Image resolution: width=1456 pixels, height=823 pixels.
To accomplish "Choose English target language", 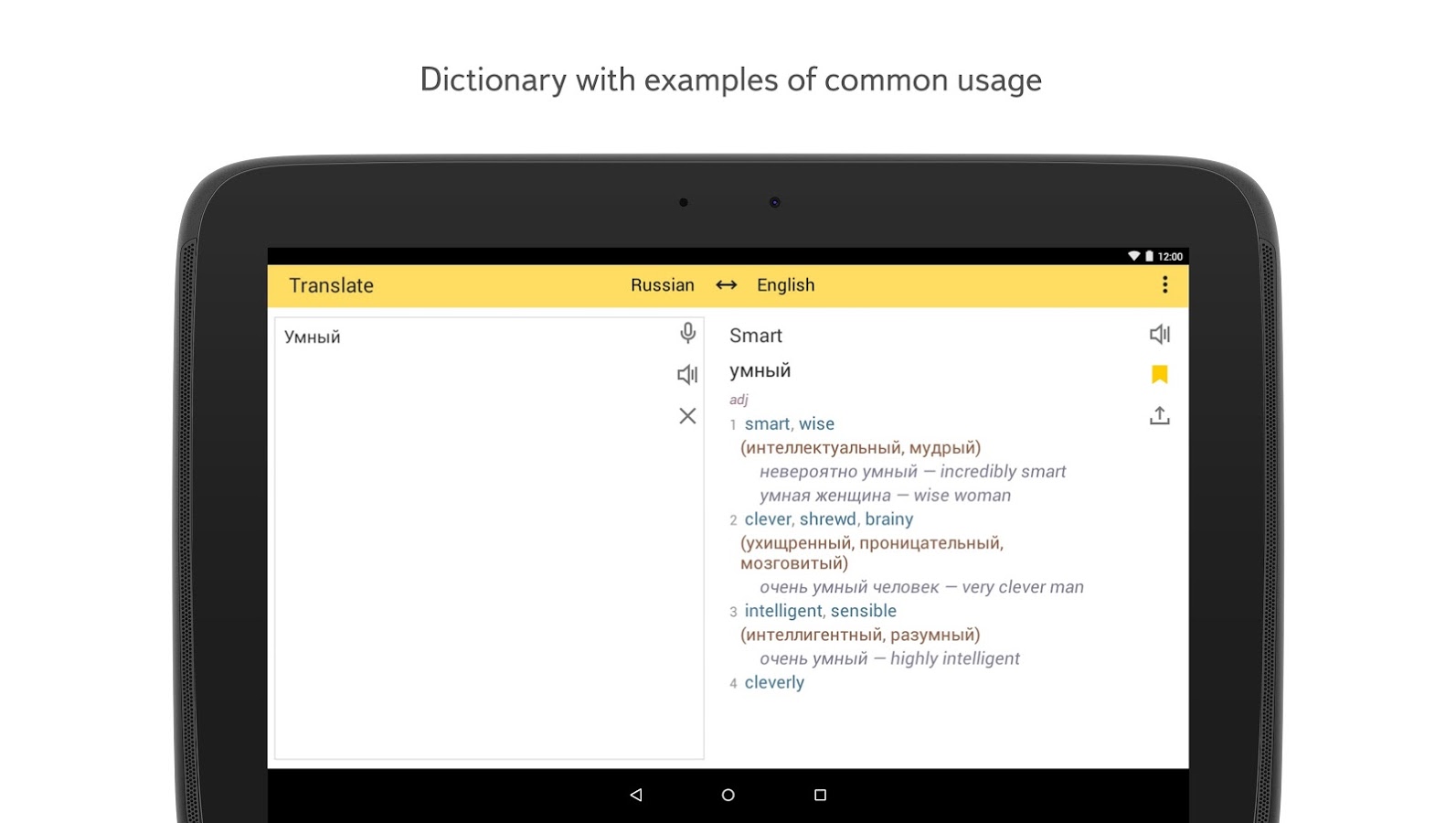I will [x=786, y=285].
